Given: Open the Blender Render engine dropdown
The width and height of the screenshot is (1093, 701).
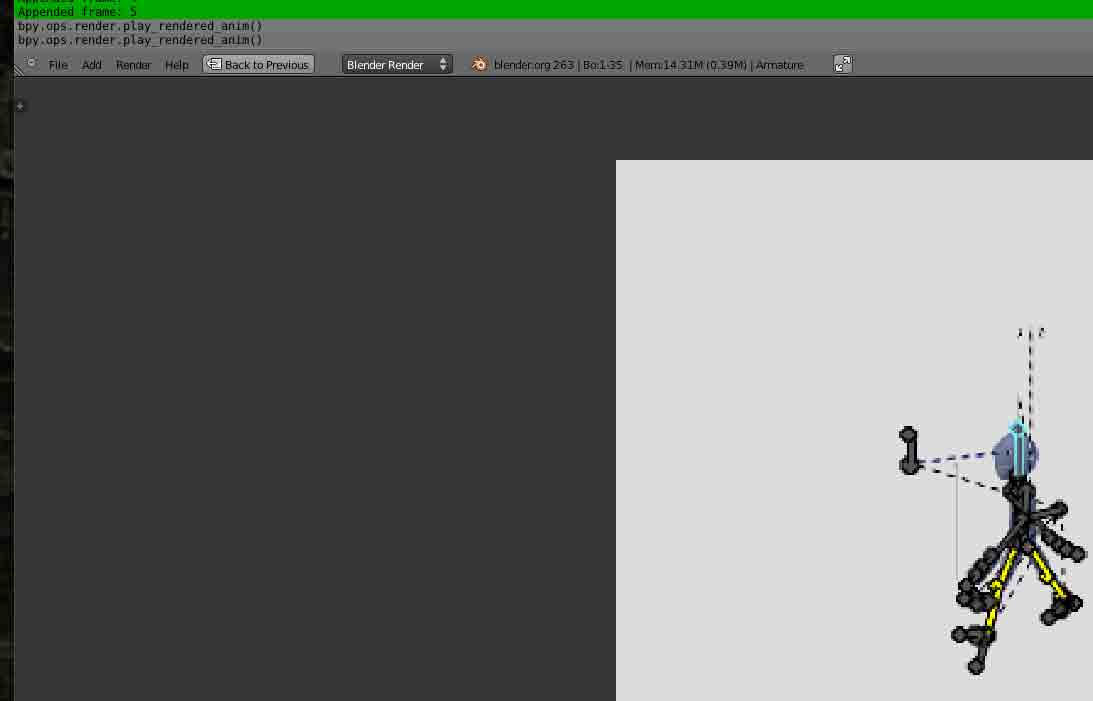Looking at the screenshot, I should click(x=397, y=64).
